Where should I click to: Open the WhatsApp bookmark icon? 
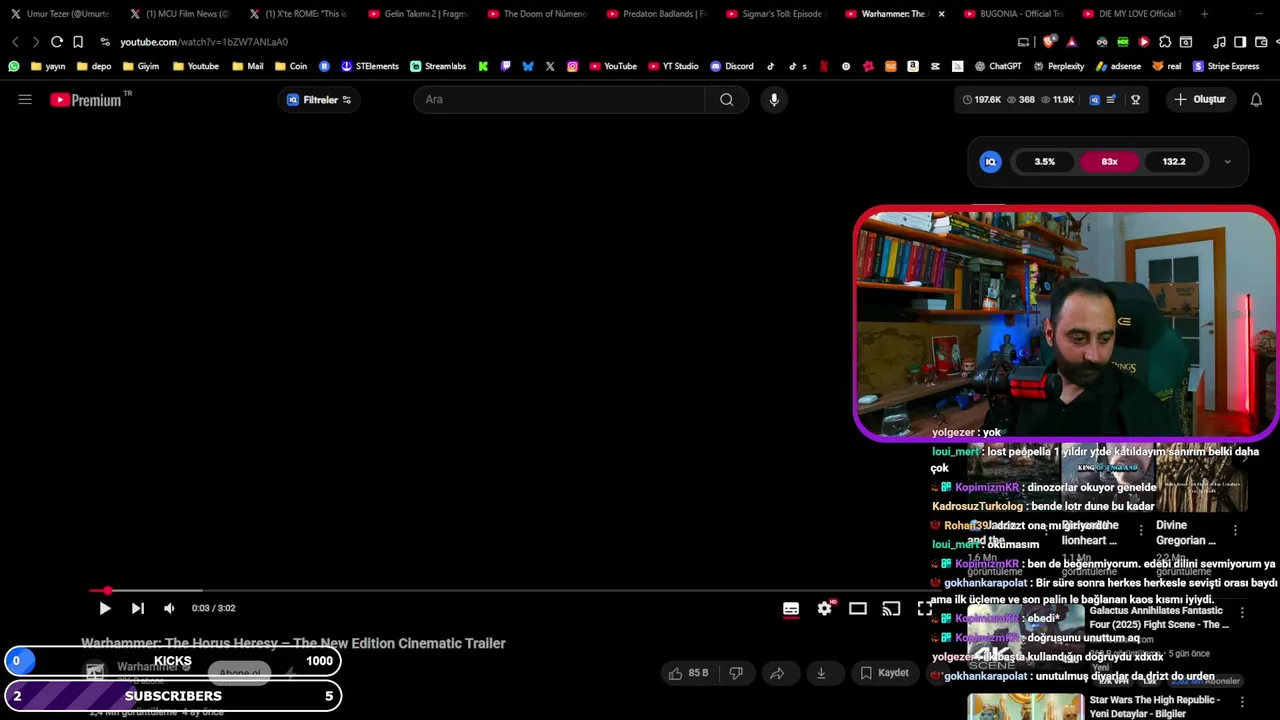click(13, 66)
